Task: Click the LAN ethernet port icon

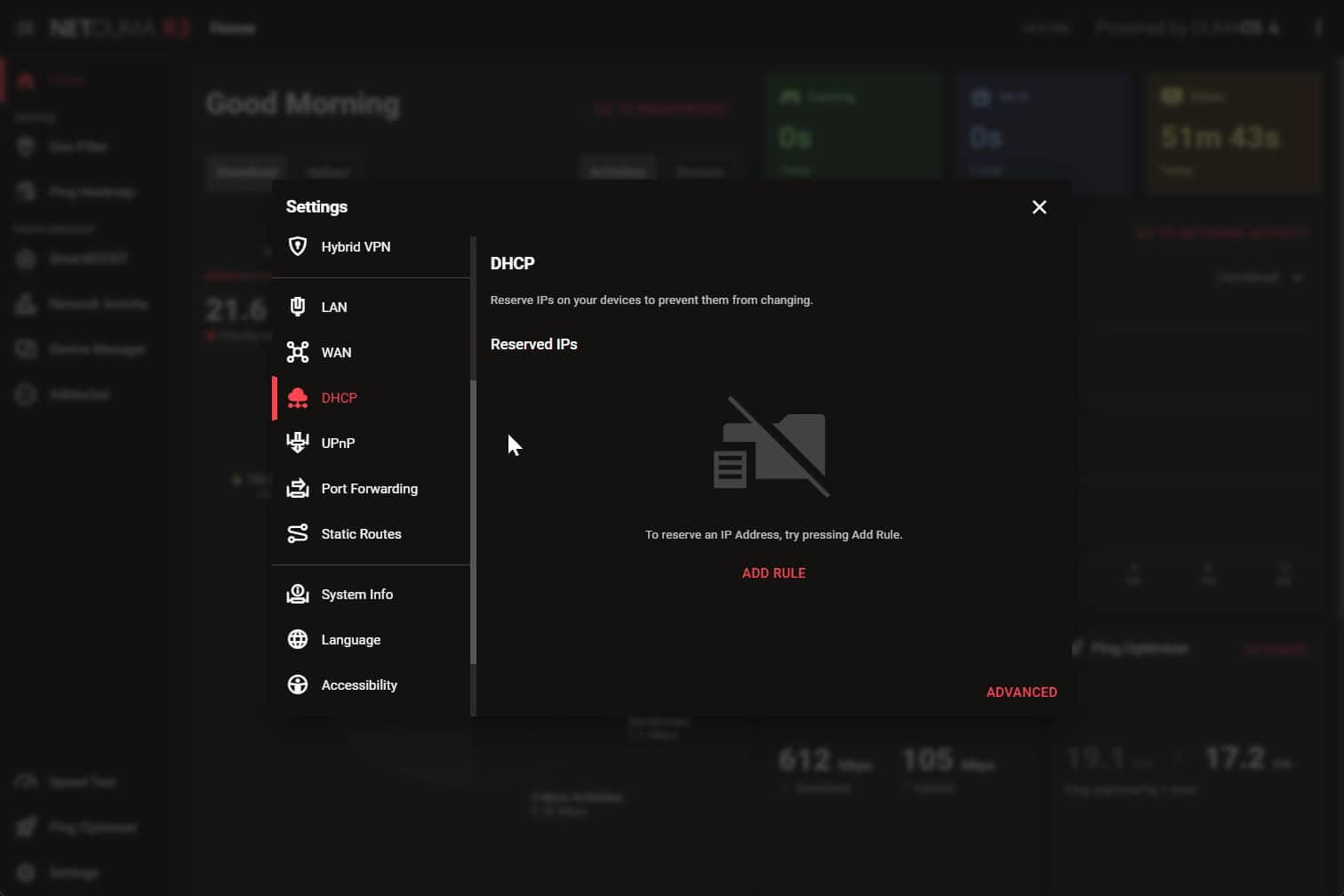Action: pos(298,307)
